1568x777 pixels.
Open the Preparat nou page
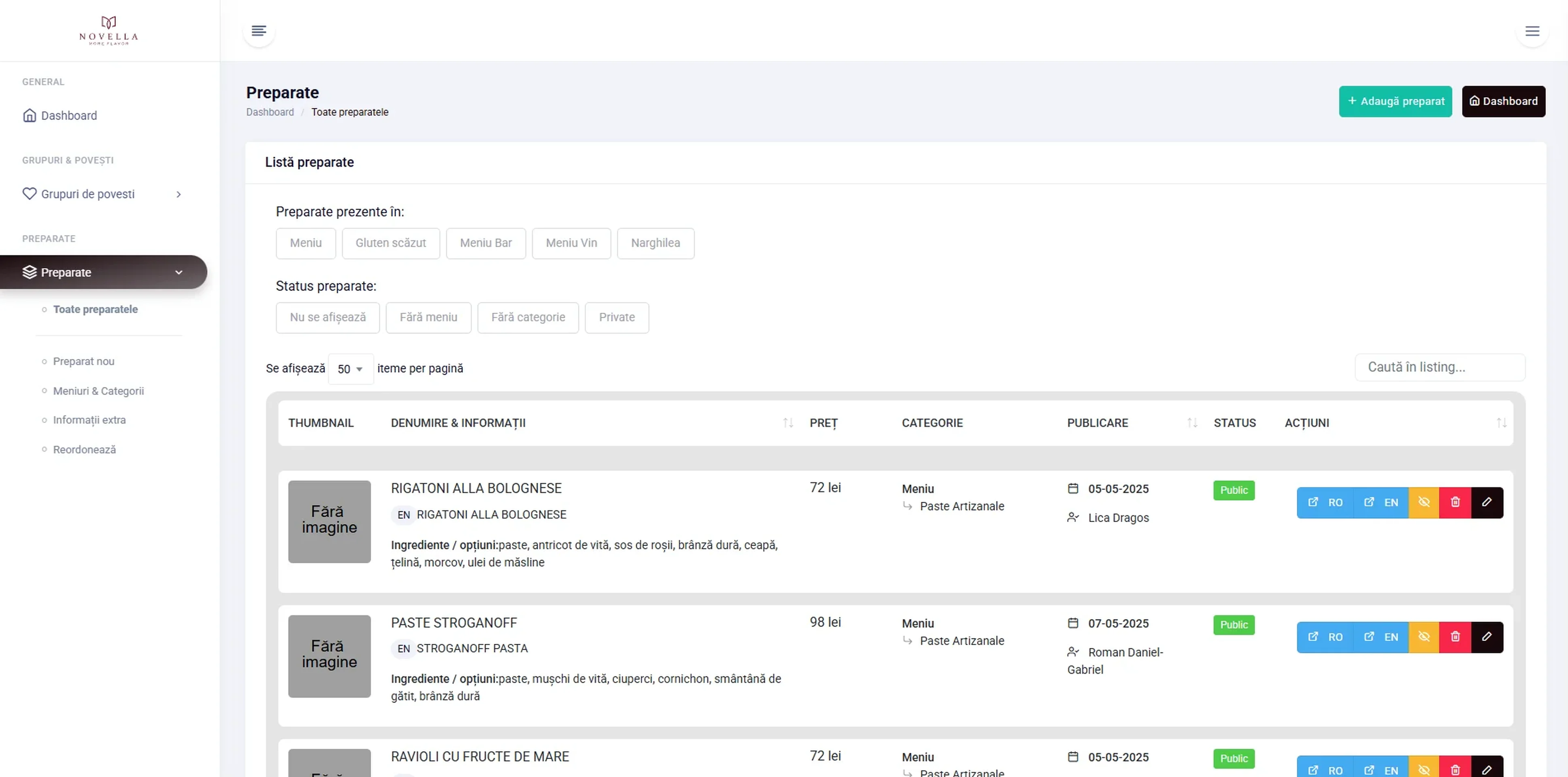[x=83, y=361]
